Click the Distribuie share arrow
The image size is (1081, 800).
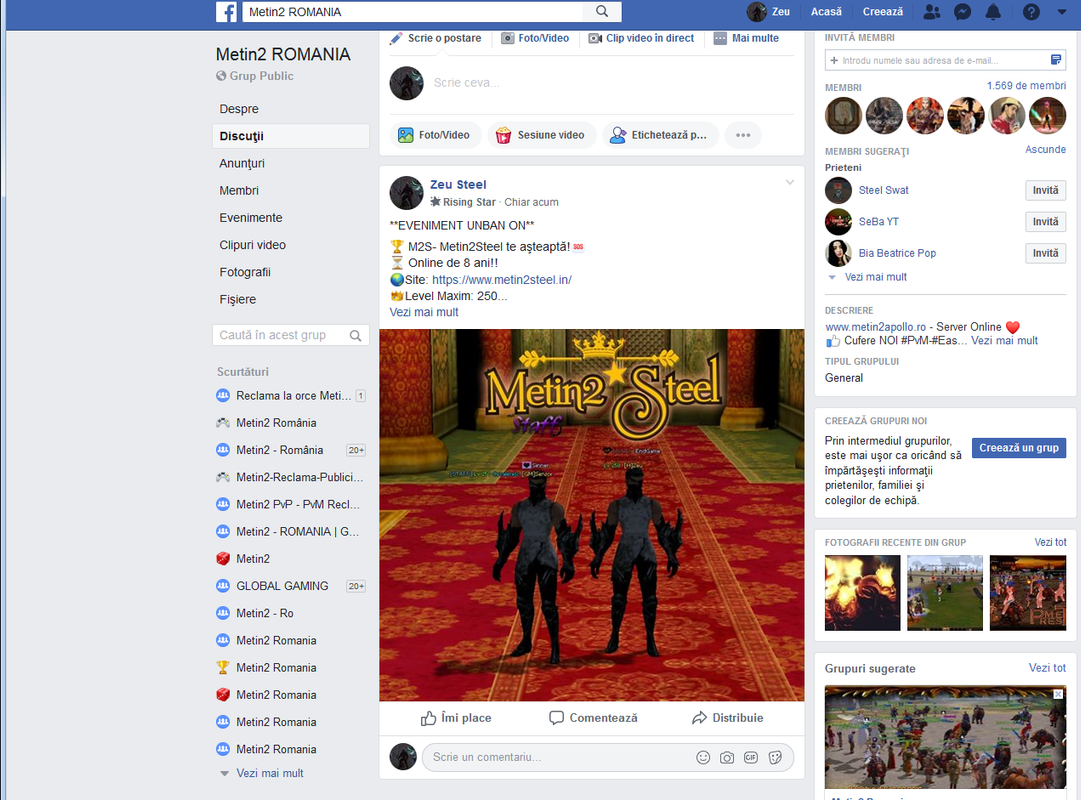(728, 718)
